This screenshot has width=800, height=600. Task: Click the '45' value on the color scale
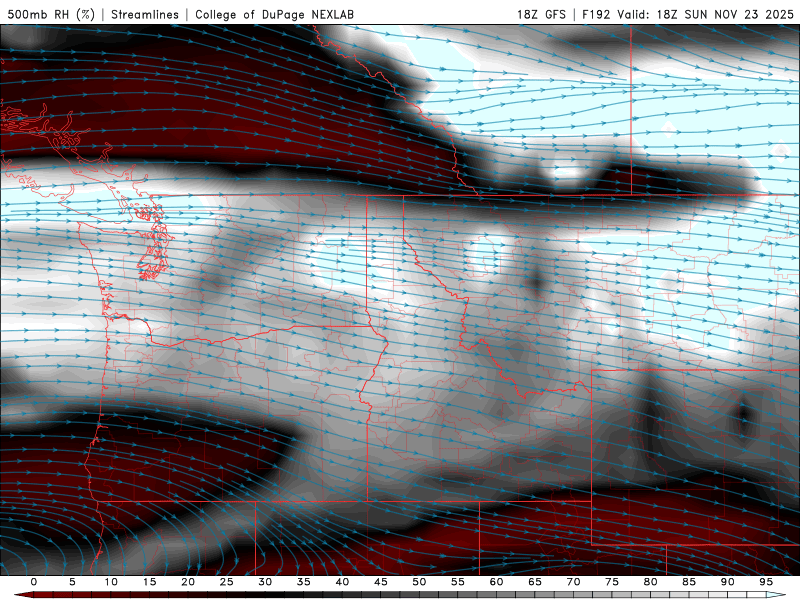click(x=381, y=582)
